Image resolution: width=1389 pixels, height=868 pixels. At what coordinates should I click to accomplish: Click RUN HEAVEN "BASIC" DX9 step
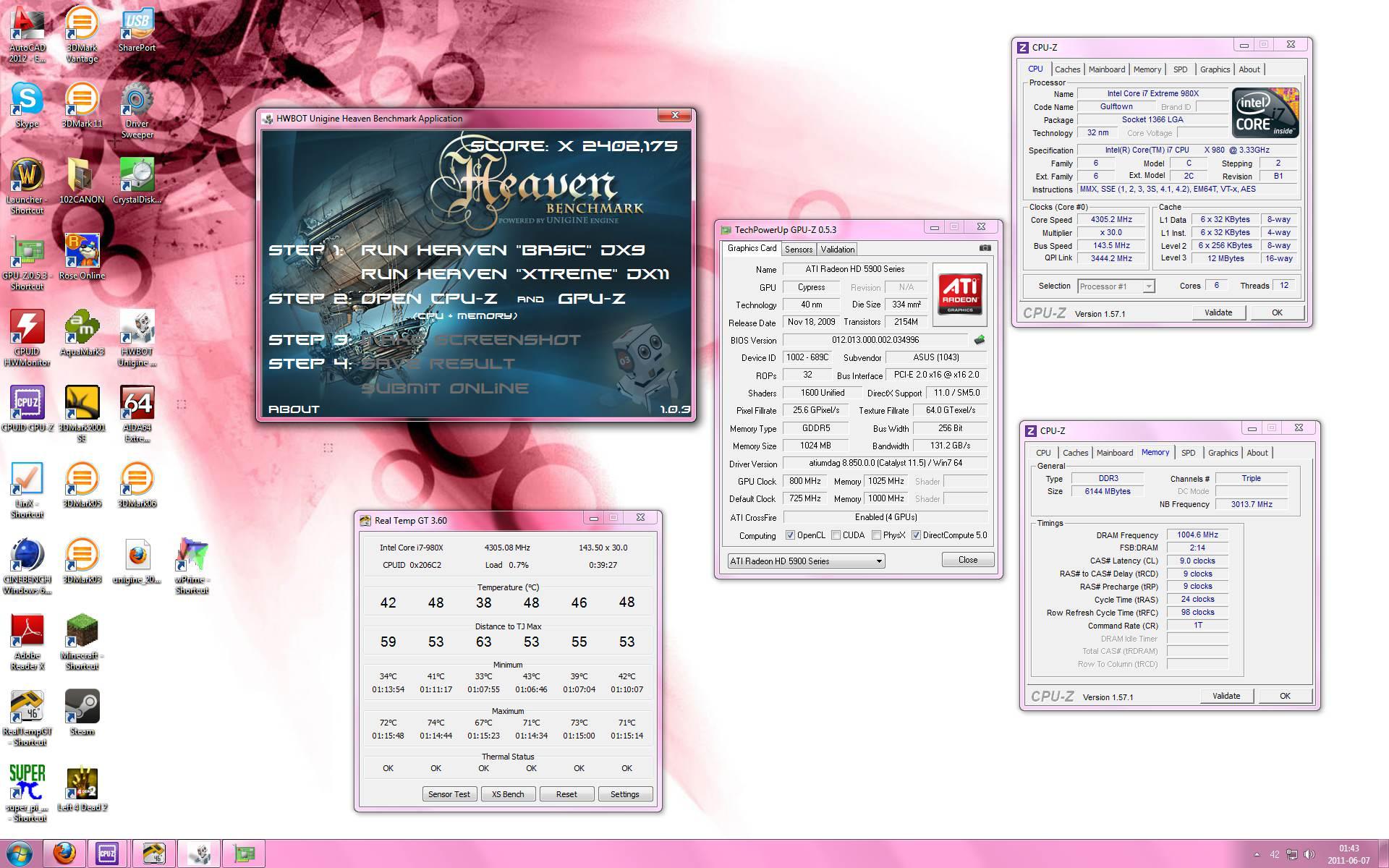pos(503,250)
